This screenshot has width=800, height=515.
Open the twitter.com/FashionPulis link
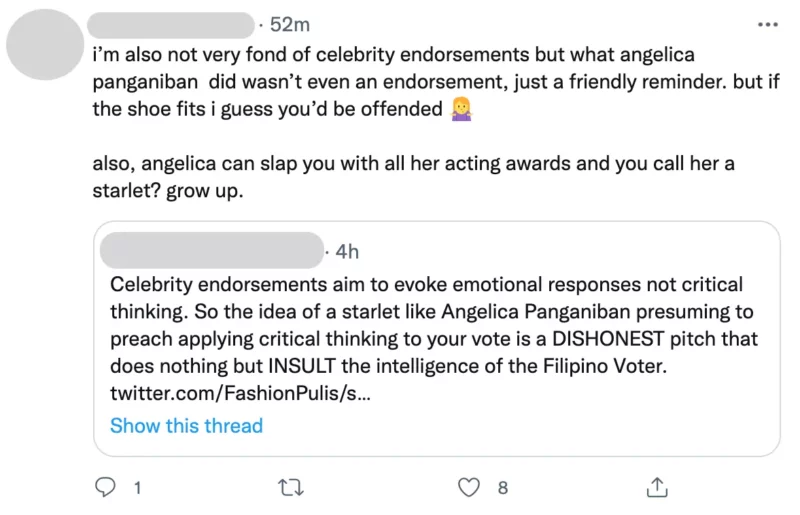click(240, 393)
